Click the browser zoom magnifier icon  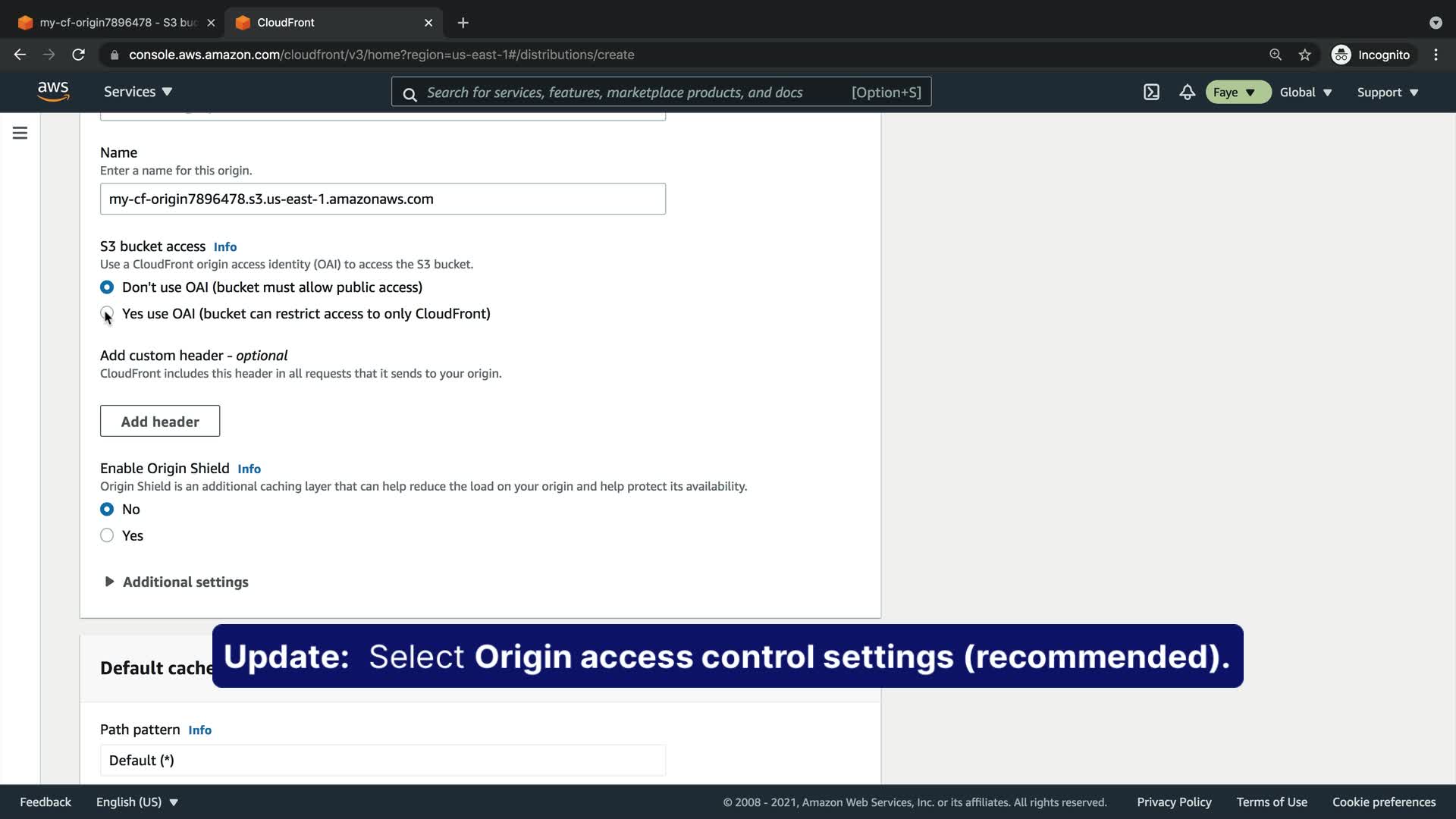click(1276, 55)
